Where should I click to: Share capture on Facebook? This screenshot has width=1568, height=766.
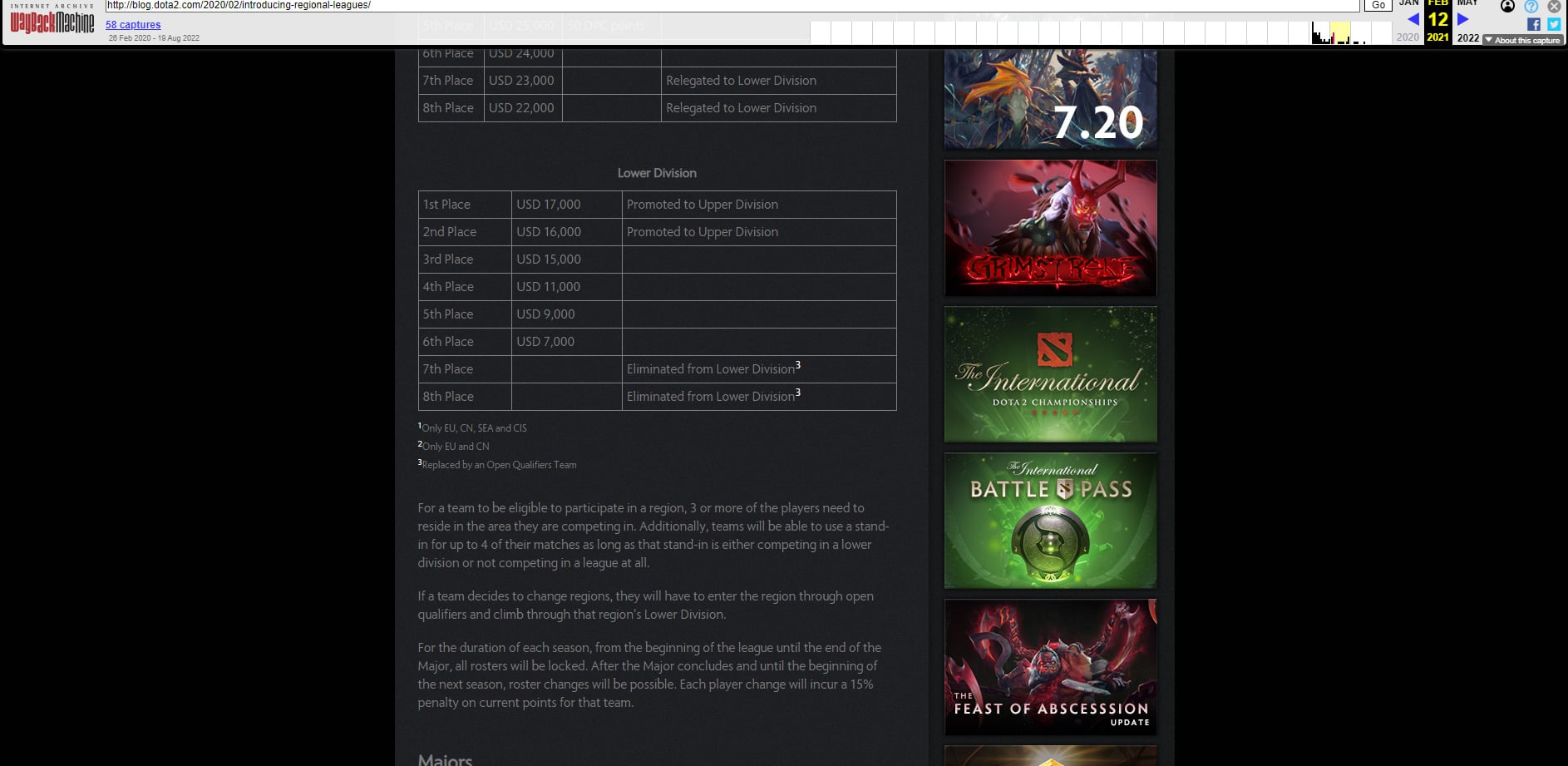(x=1534, y=24)
